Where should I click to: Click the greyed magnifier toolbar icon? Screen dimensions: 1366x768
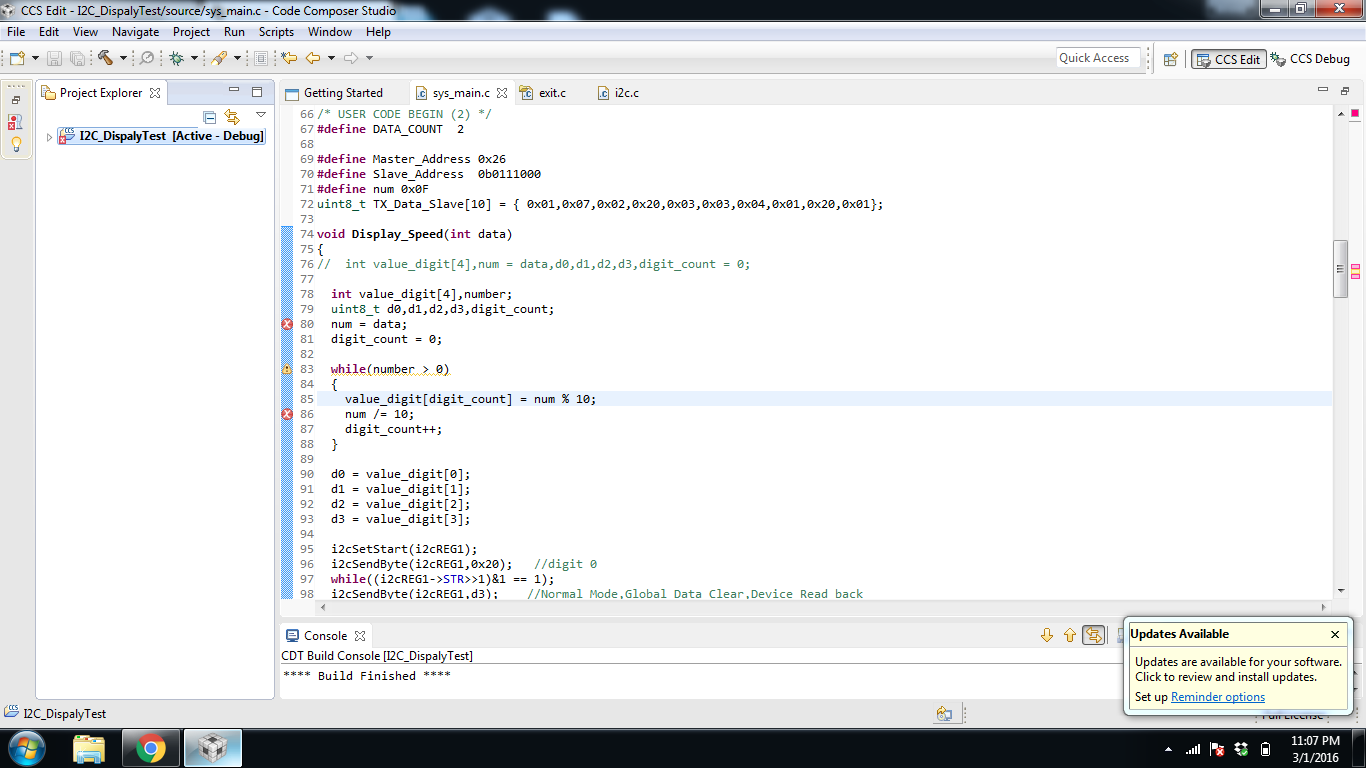(x=147, y=58)
